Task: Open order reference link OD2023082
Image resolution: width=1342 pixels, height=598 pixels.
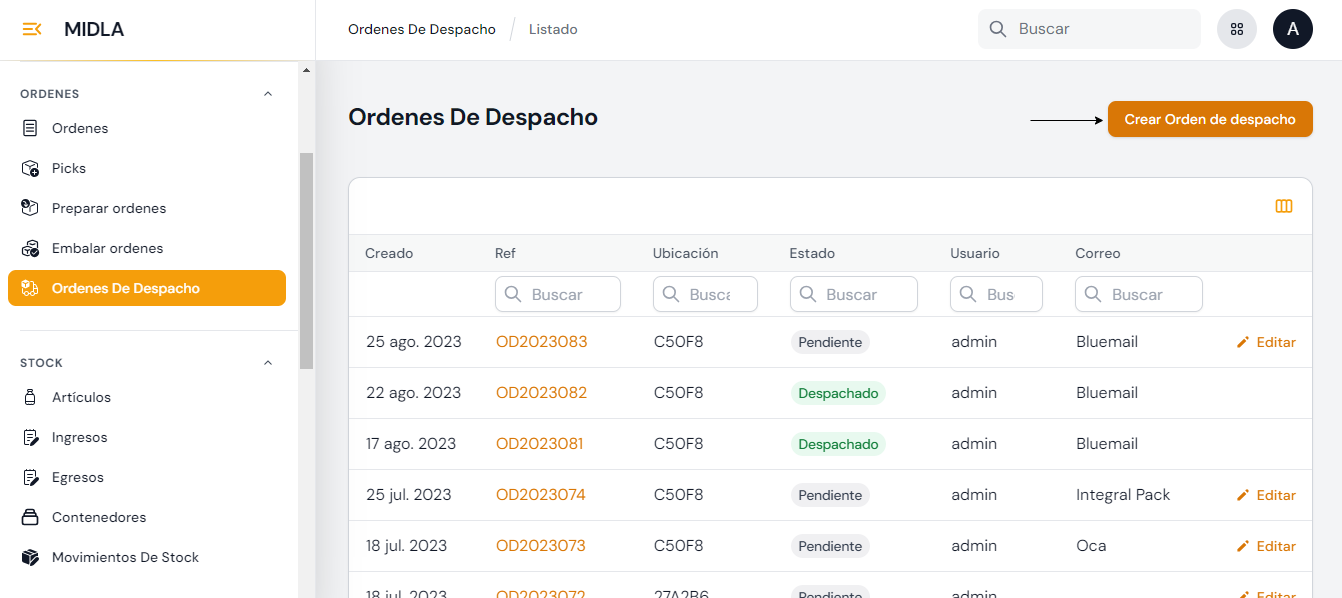Action: coord(540,393)
